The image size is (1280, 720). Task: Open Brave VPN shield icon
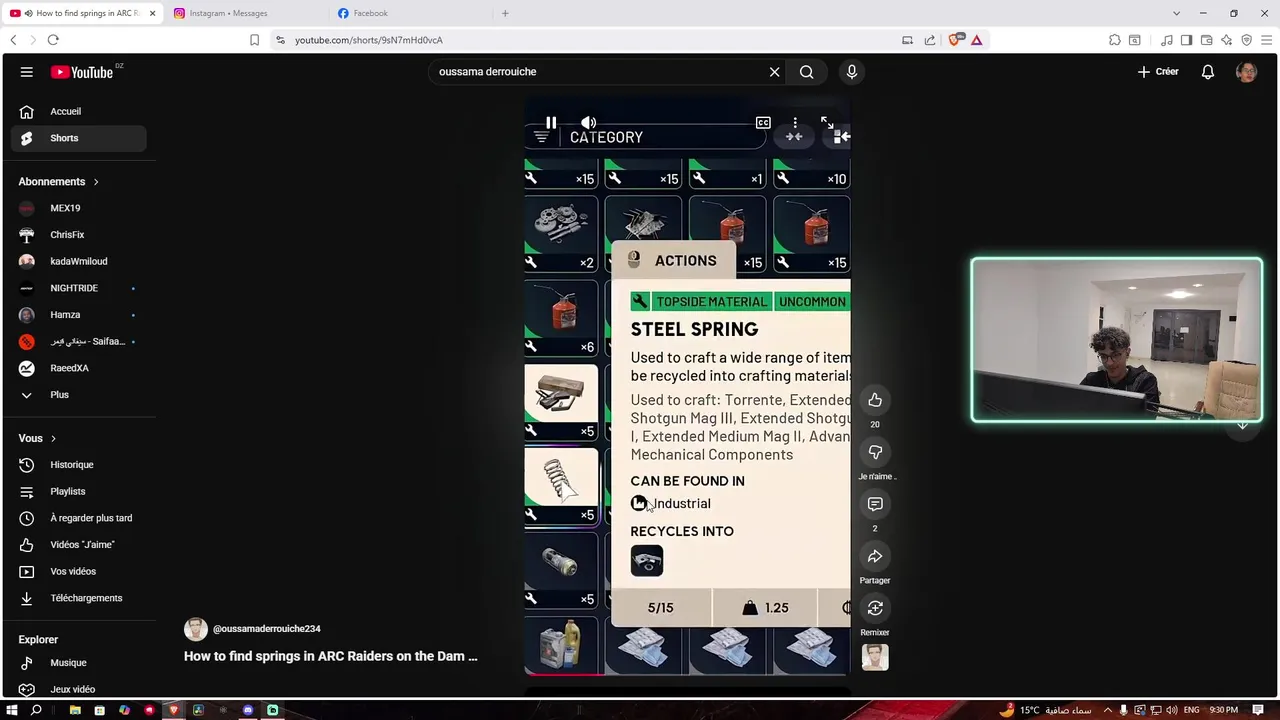pyautogui.click(x=1246, y=40)
